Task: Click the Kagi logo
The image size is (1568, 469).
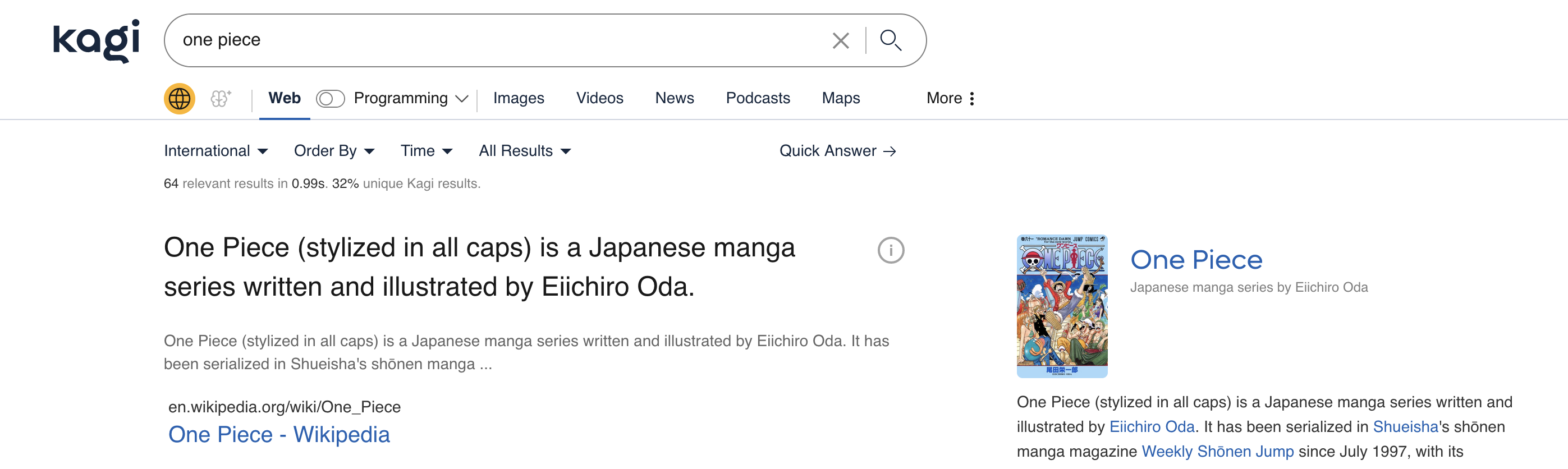Action: click(x=96, y=40)
